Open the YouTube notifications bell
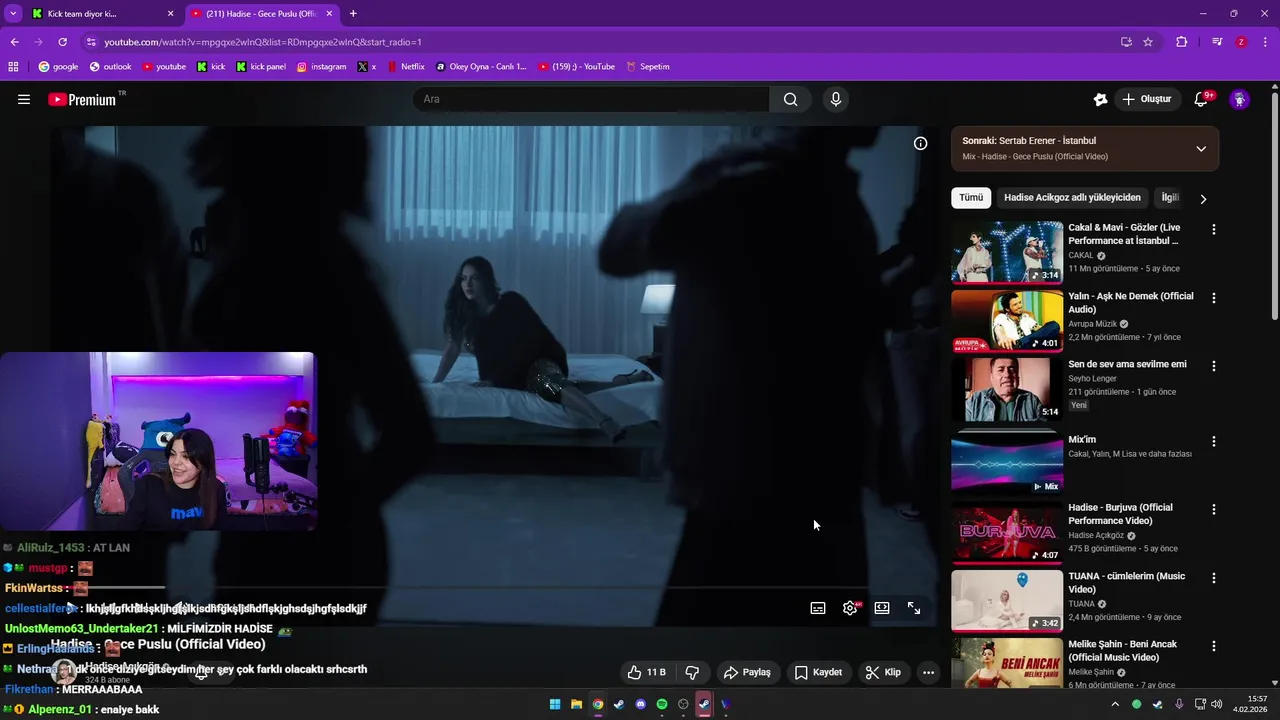The image size is (1280, 720). (1202, 99)
